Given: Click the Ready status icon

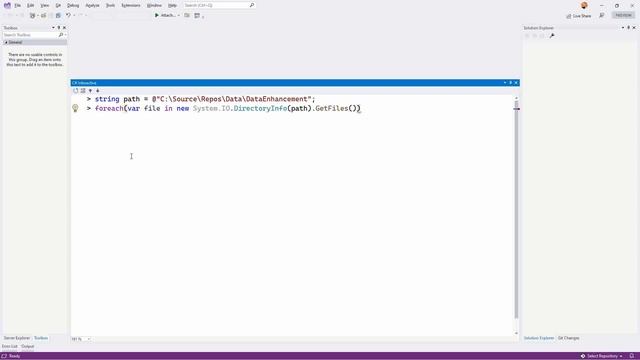Looking at the screenshot, I should [4, 356].
